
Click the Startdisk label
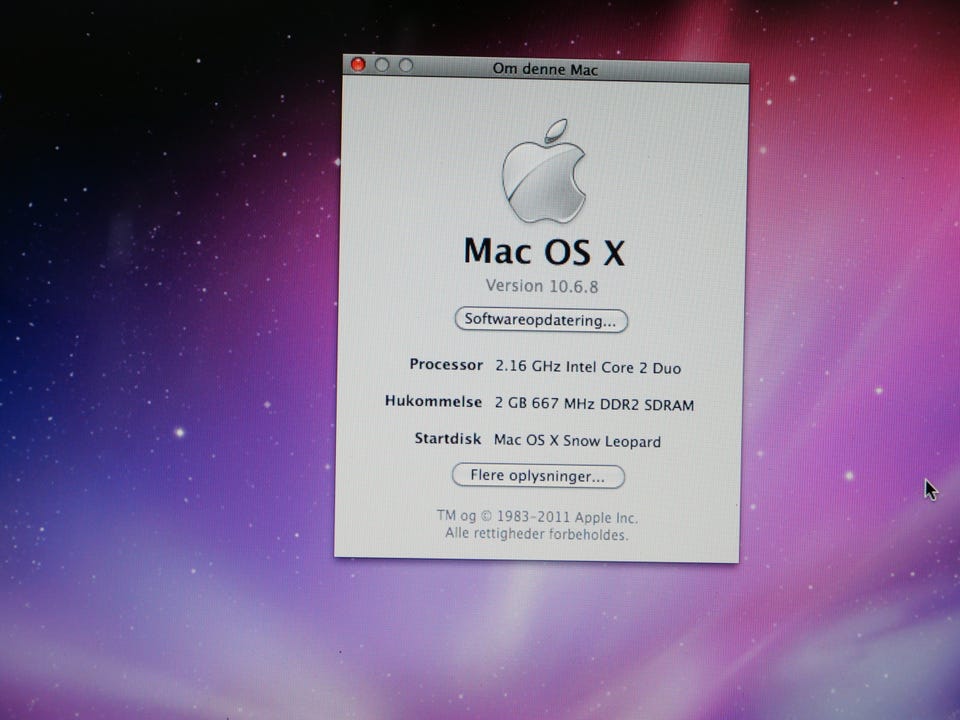(x=448, y=438)
